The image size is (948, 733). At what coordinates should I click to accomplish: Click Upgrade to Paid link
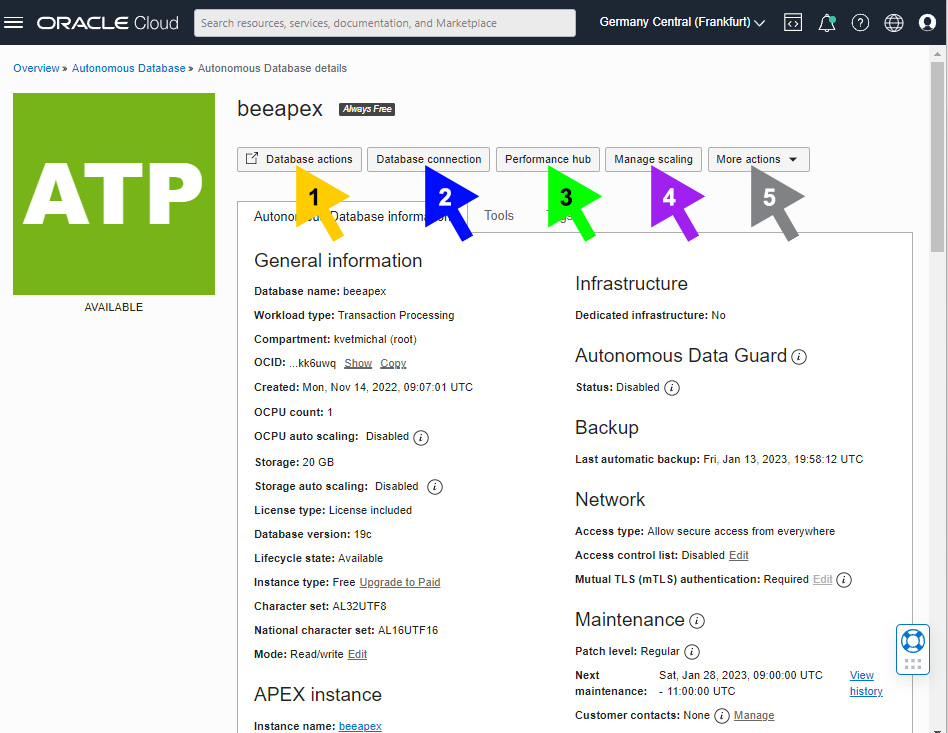(x=400, y=582)
